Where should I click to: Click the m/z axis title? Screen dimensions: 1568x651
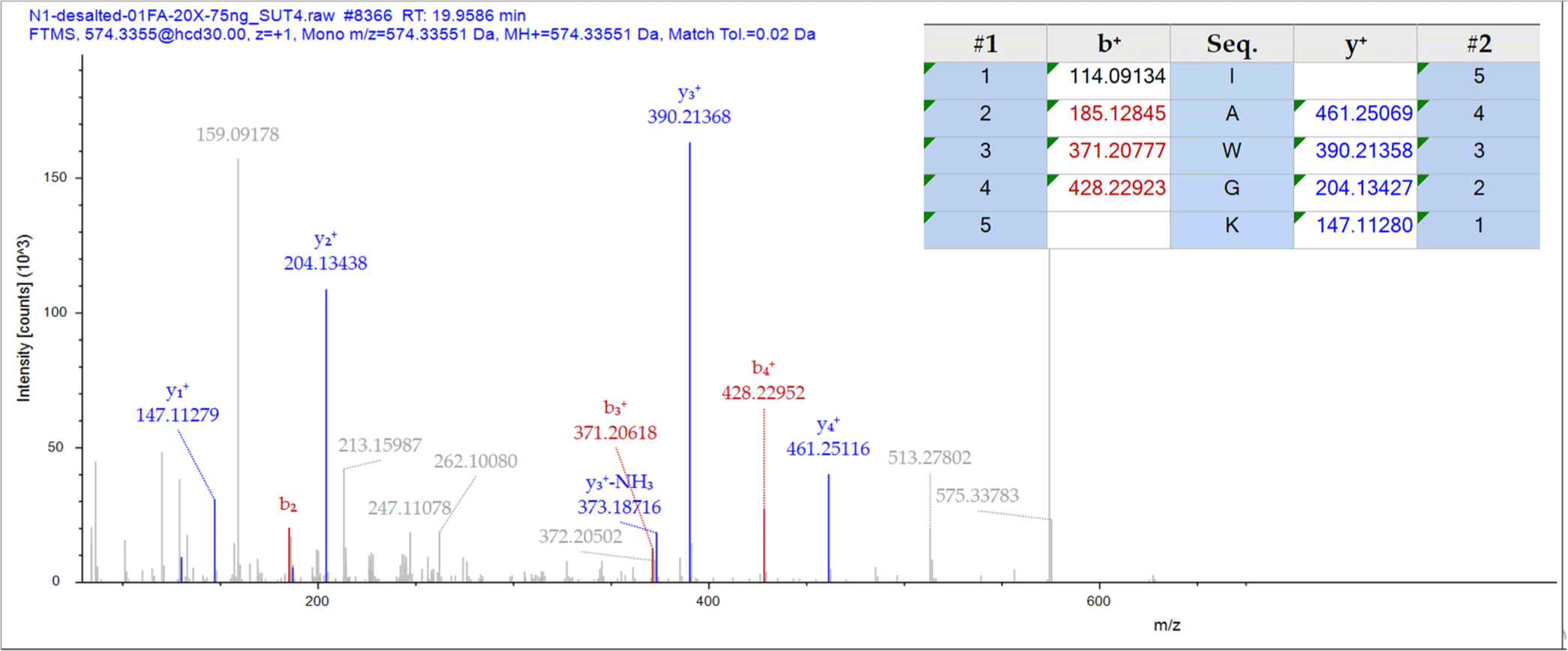tap(1167, 625)
